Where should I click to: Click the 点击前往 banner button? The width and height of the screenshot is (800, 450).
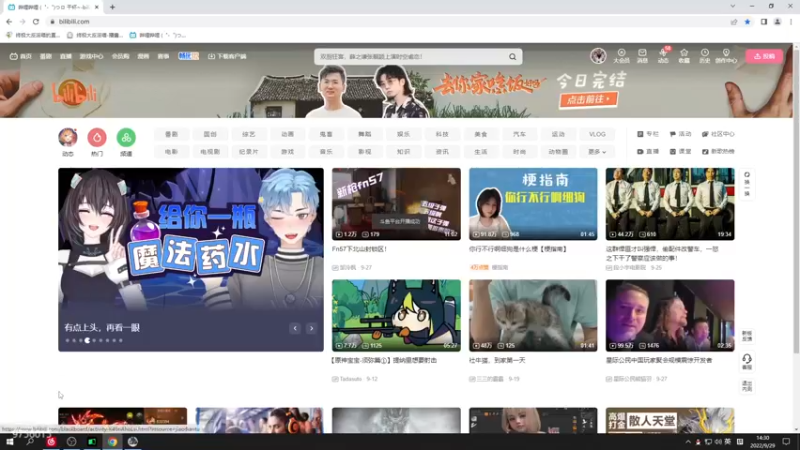coord(588,99)
